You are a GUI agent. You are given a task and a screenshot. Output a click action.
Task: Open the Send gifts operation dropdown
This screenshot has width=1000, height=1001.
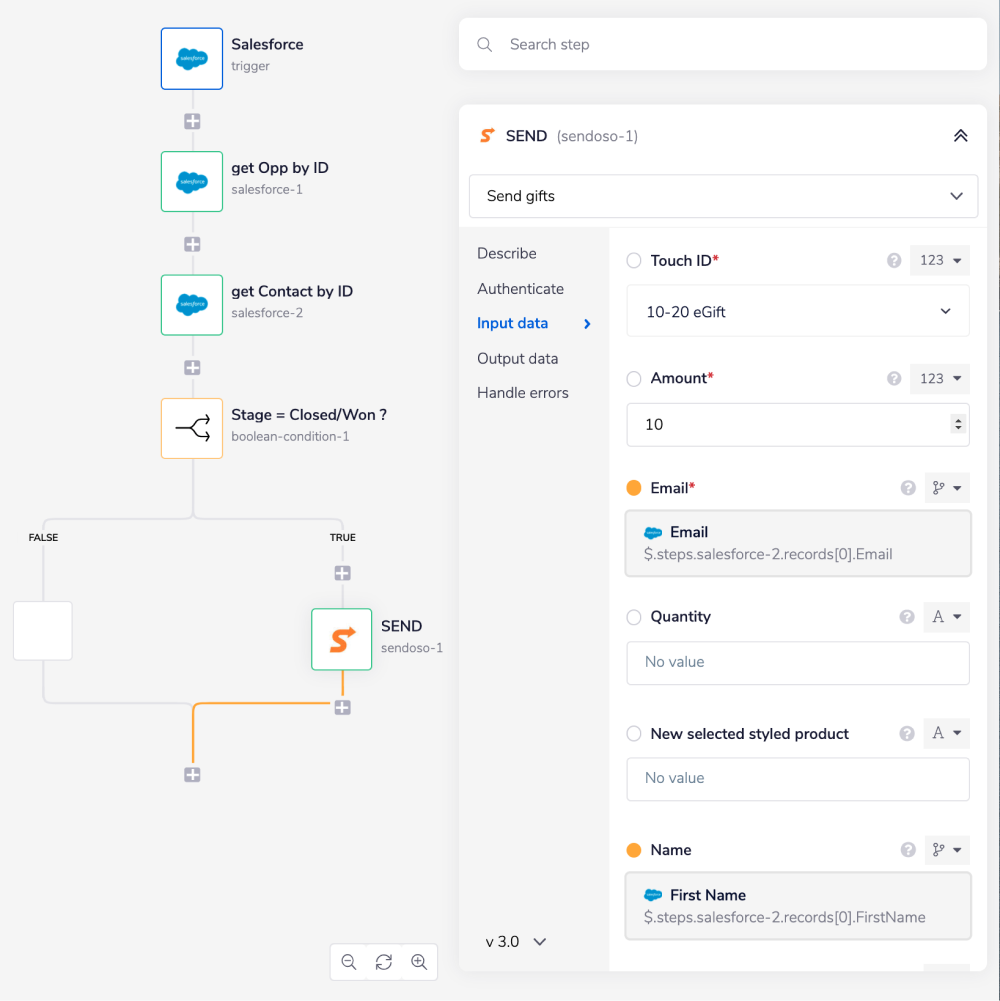(x=723, y=196)
